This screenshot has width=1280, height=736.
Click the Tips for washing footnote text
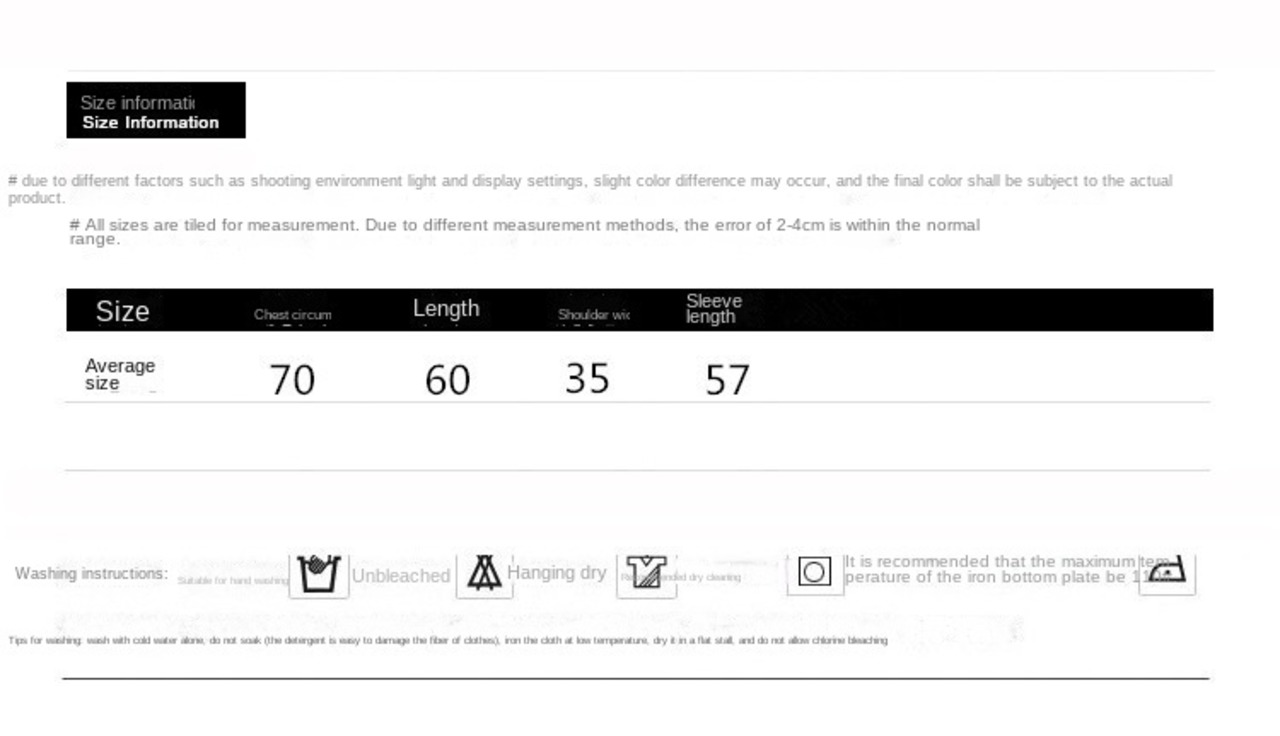pos(448,640)
